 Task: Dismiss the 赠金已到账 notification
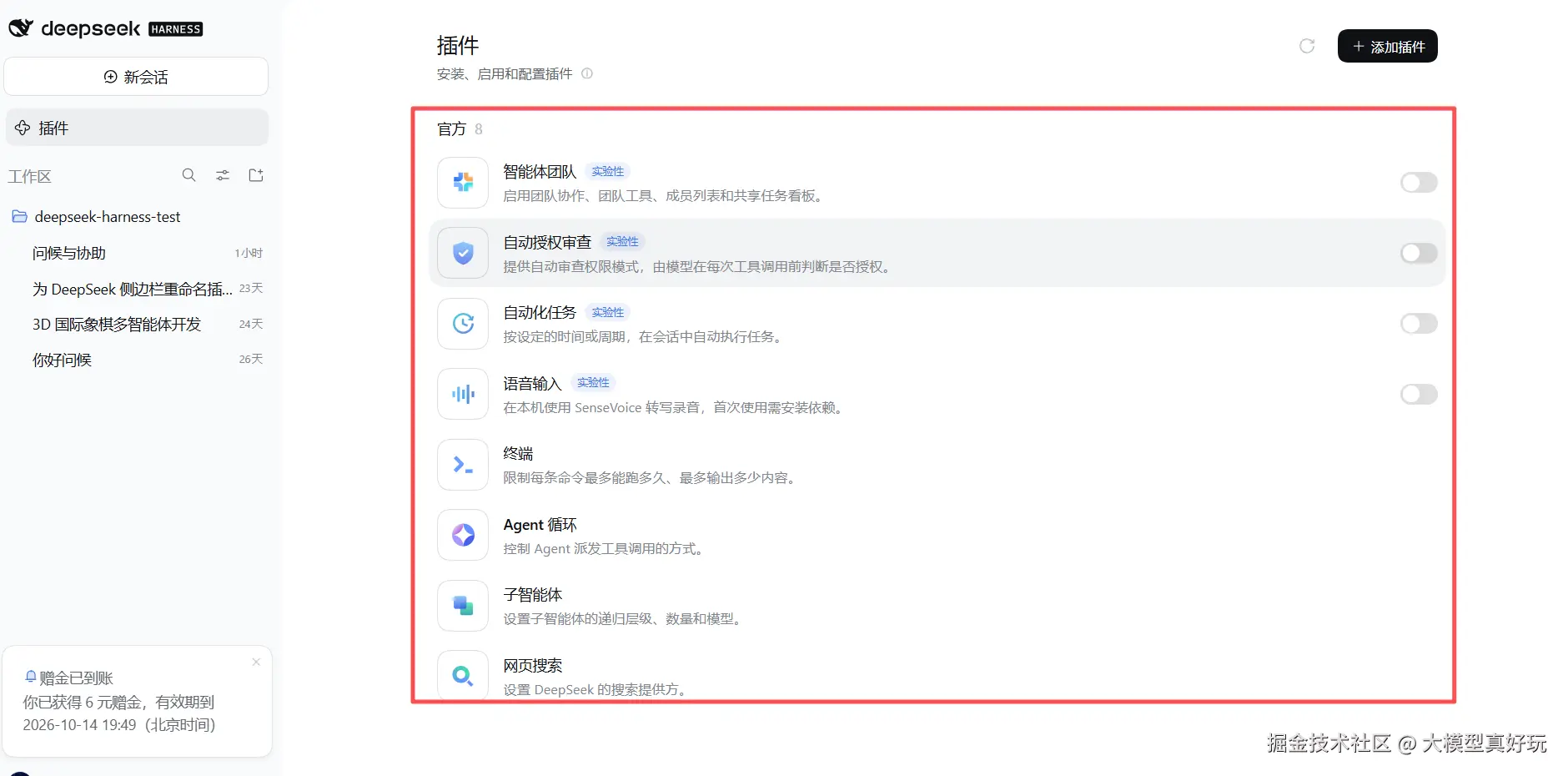256,662
